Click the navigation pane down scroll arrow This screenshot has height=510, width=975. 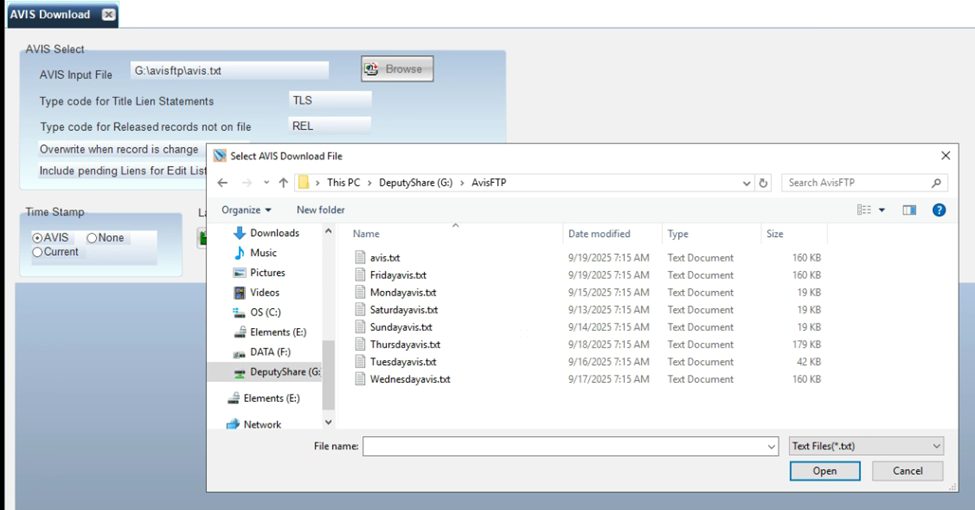click(328, 422)
